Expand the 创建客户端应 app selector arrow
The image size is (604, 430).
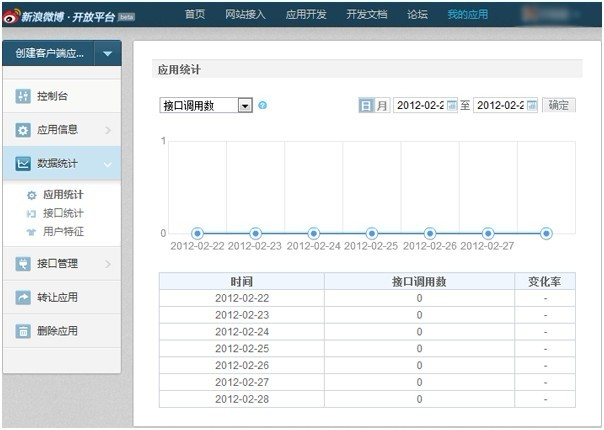point(107,53)
